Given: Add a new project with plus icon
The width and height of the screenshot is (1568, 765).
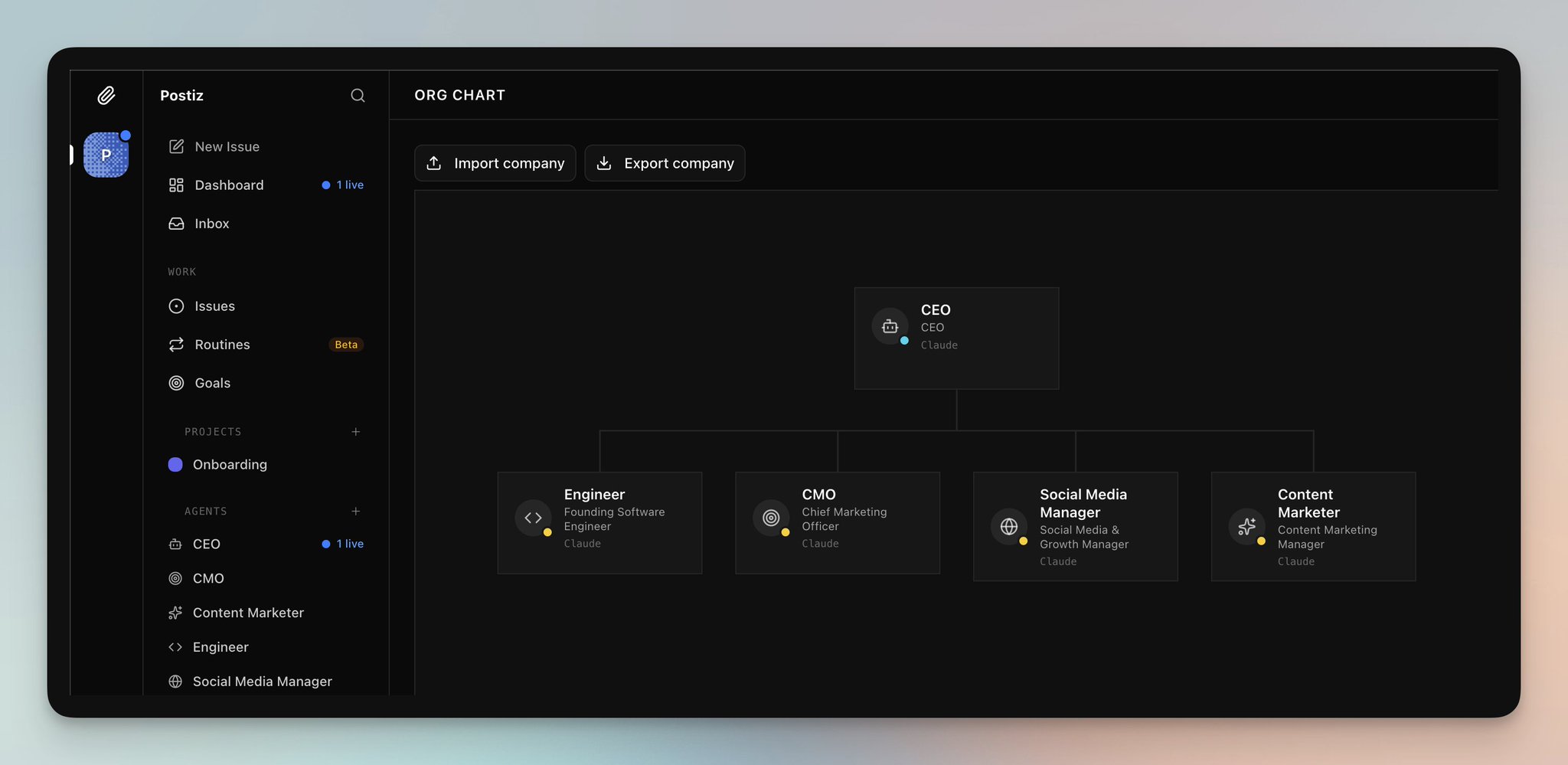Looking at the screenshot, I should coord(356,432).
